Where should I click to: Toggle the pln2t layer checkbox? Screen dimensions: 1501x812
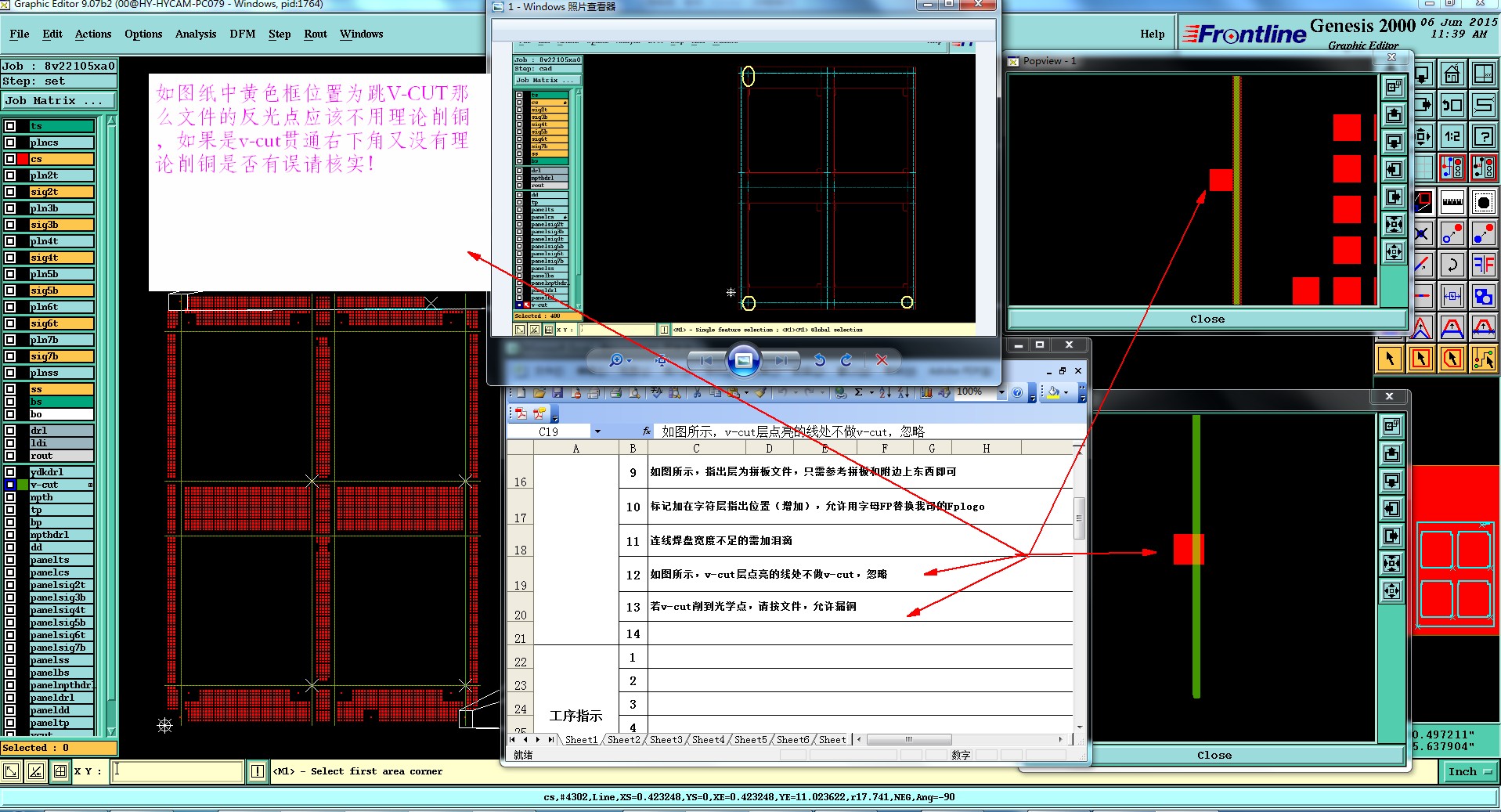[x=10, y=175]
